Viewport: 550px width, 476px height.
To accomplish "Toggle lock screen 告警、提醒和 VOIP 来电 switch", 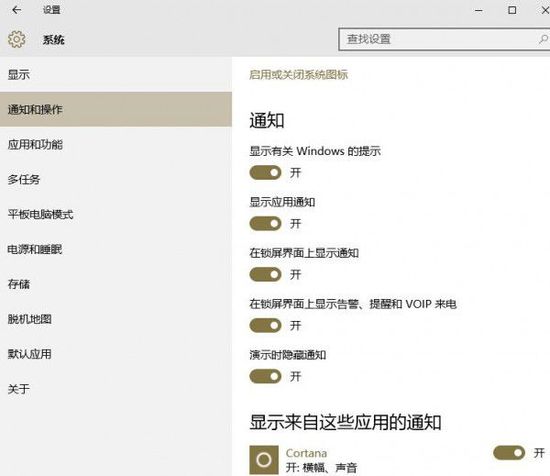I will coord(265,326).
